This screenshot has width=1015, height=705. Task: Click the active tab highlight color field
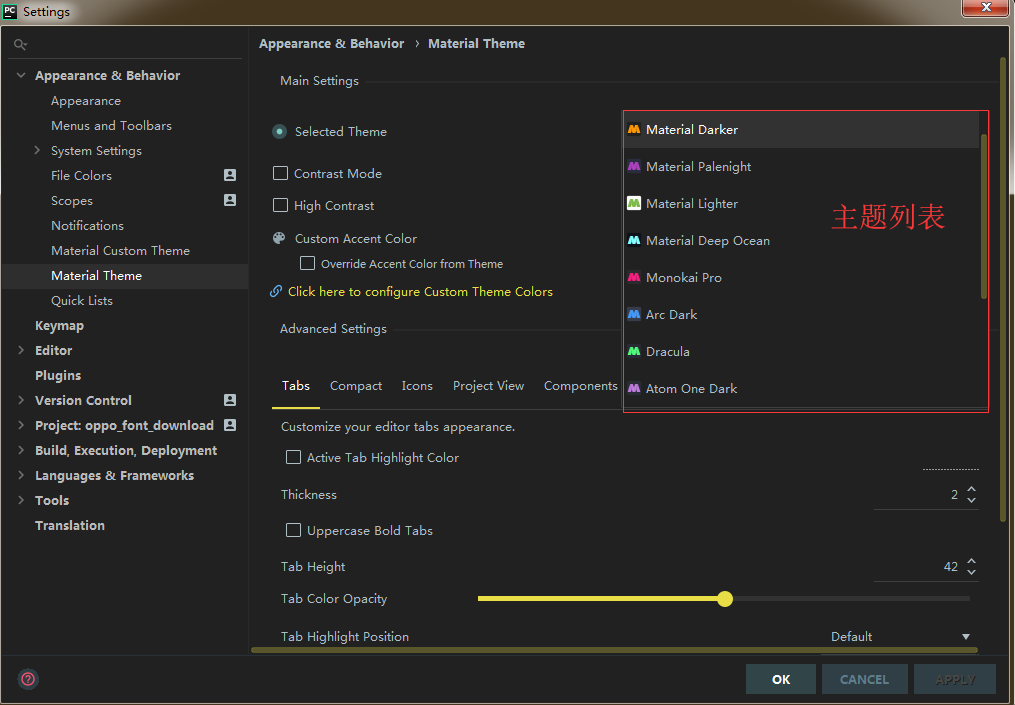click(950, 458)
